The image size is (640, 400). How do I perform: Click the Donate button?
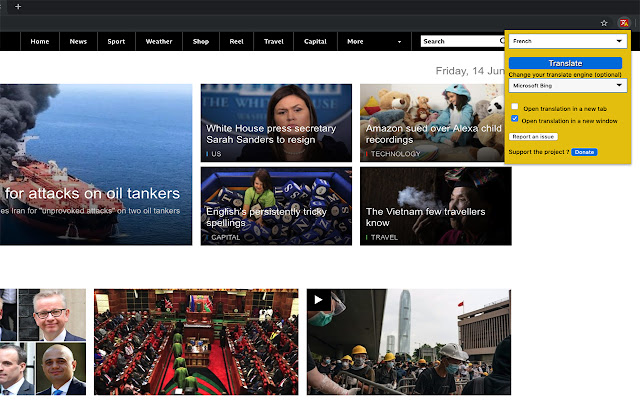coord(584,152)
